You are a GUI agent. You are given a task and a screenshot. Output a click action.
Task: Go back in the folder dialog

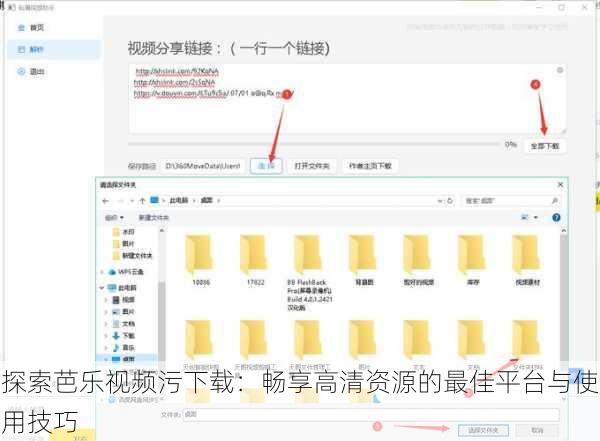coord(106,201)
